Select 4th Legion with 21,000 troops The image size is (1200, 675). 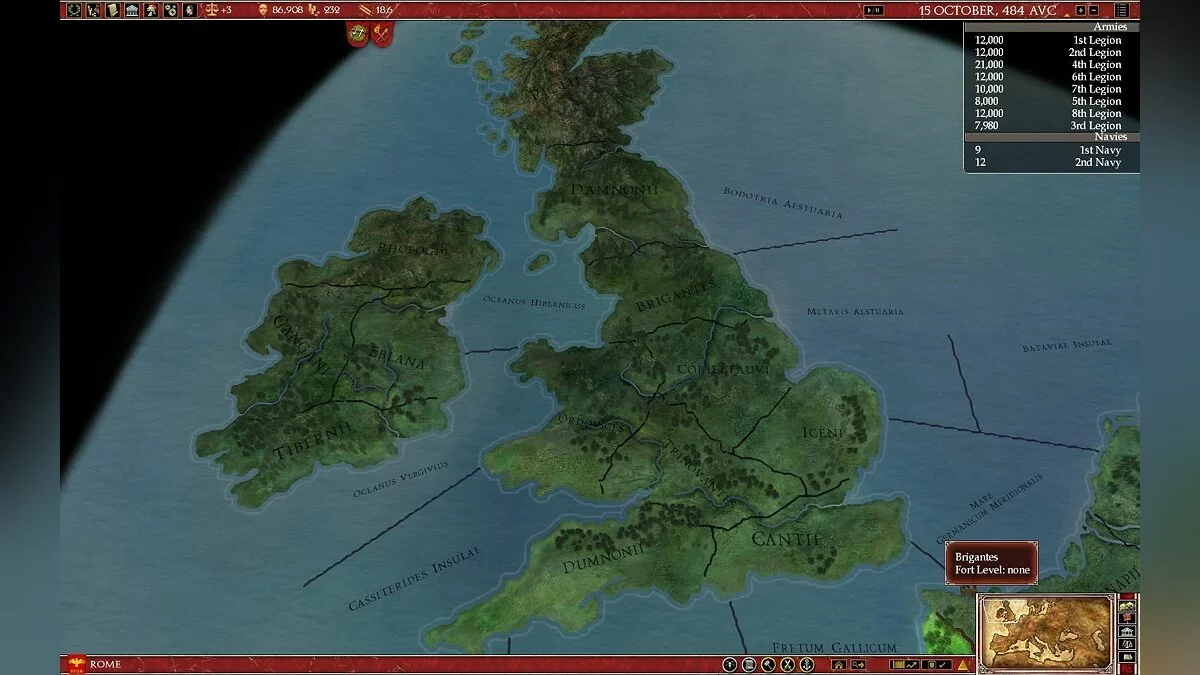coord(1048,64)
